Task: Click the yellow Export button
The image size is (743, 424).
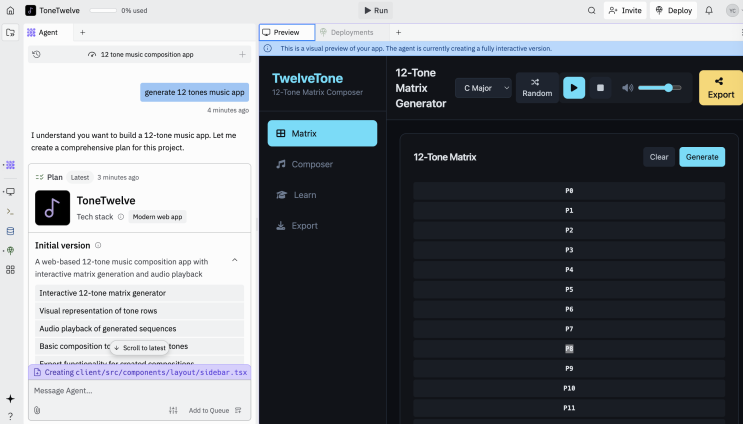Action: [x=721, y=88]
